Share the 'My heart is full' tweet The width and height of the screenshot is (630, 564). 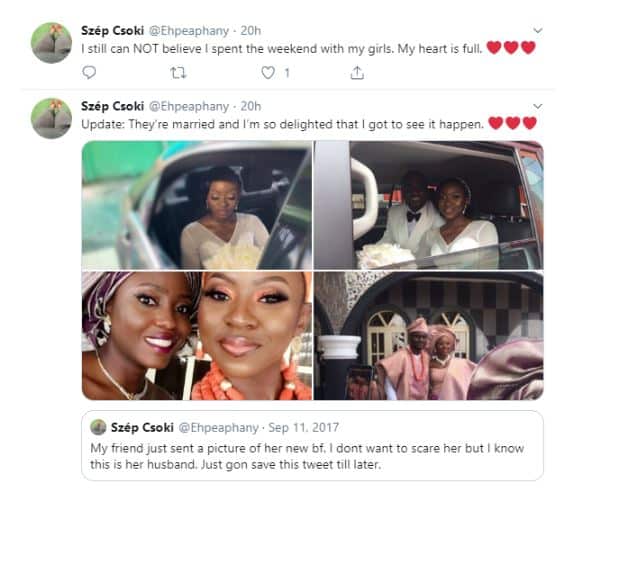click(357, 72)
